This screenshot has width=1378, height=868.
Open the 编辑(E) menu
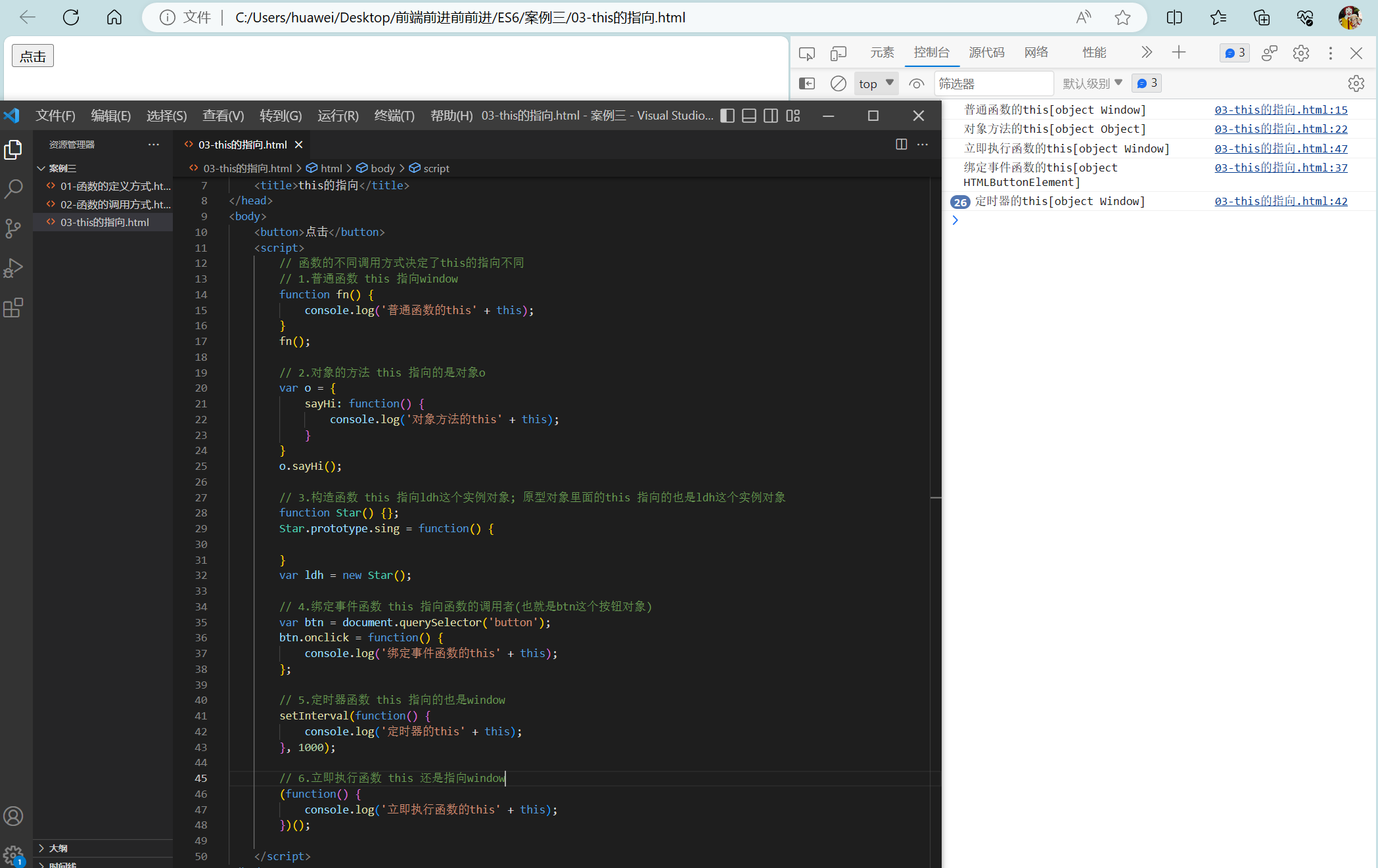point(111,116)
